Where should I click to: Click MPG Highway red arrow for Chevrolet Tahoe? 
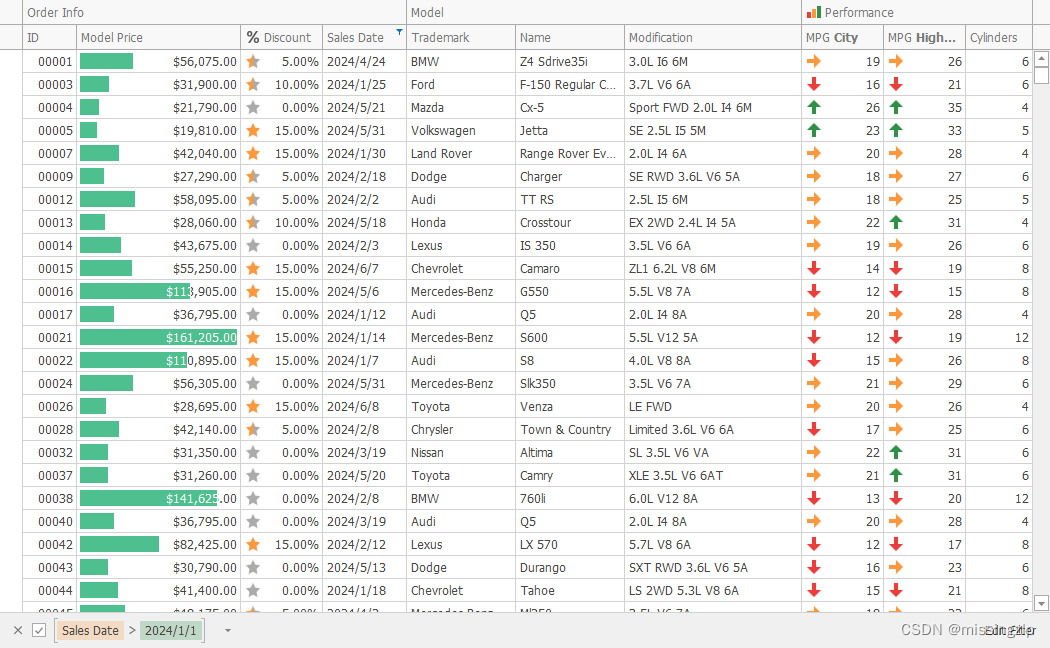pyautogui.click(x=895, y=590)
